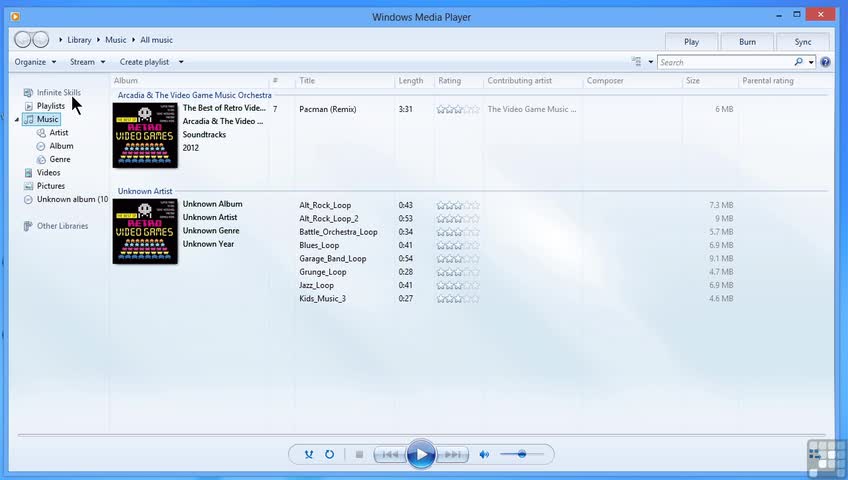
Task: Open the Stream dropdown menu
Action: click(87, 62)
